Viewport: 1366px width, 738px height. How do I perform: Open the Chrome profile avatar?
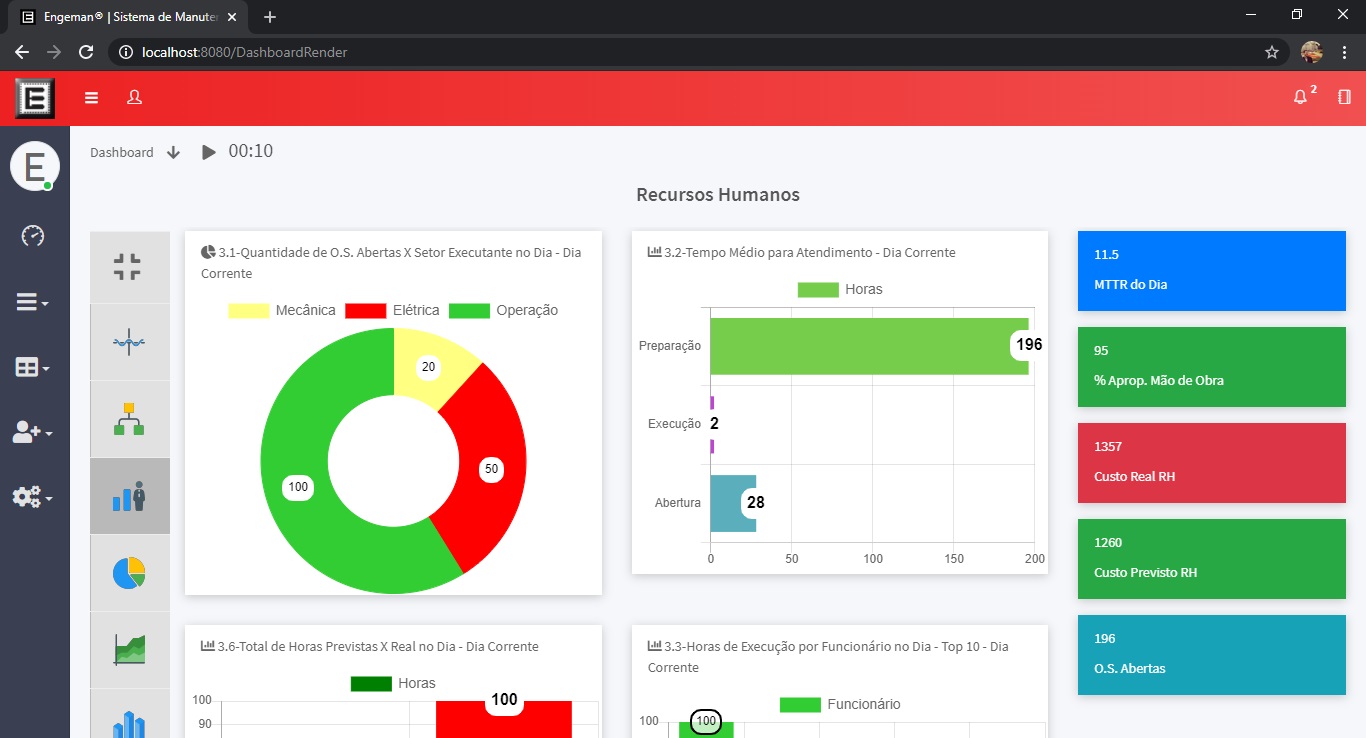[1311, 52]
